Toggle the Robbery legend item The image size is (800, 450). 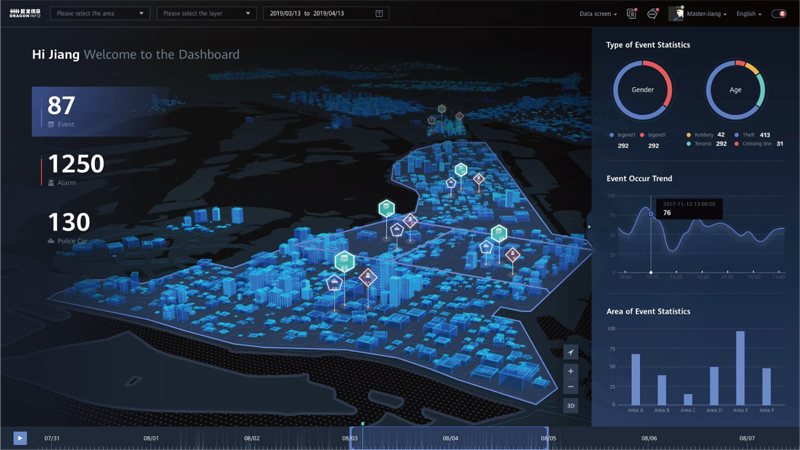pos(703,135)
